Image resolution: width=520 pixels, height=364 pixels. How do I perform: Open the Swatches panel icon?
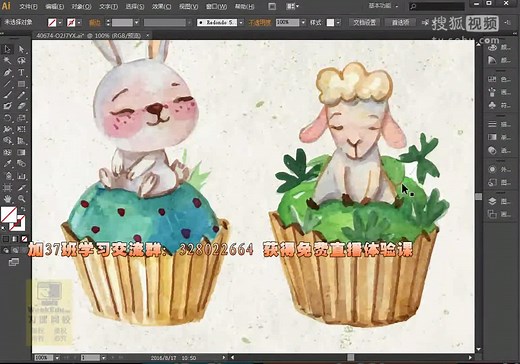492,79
